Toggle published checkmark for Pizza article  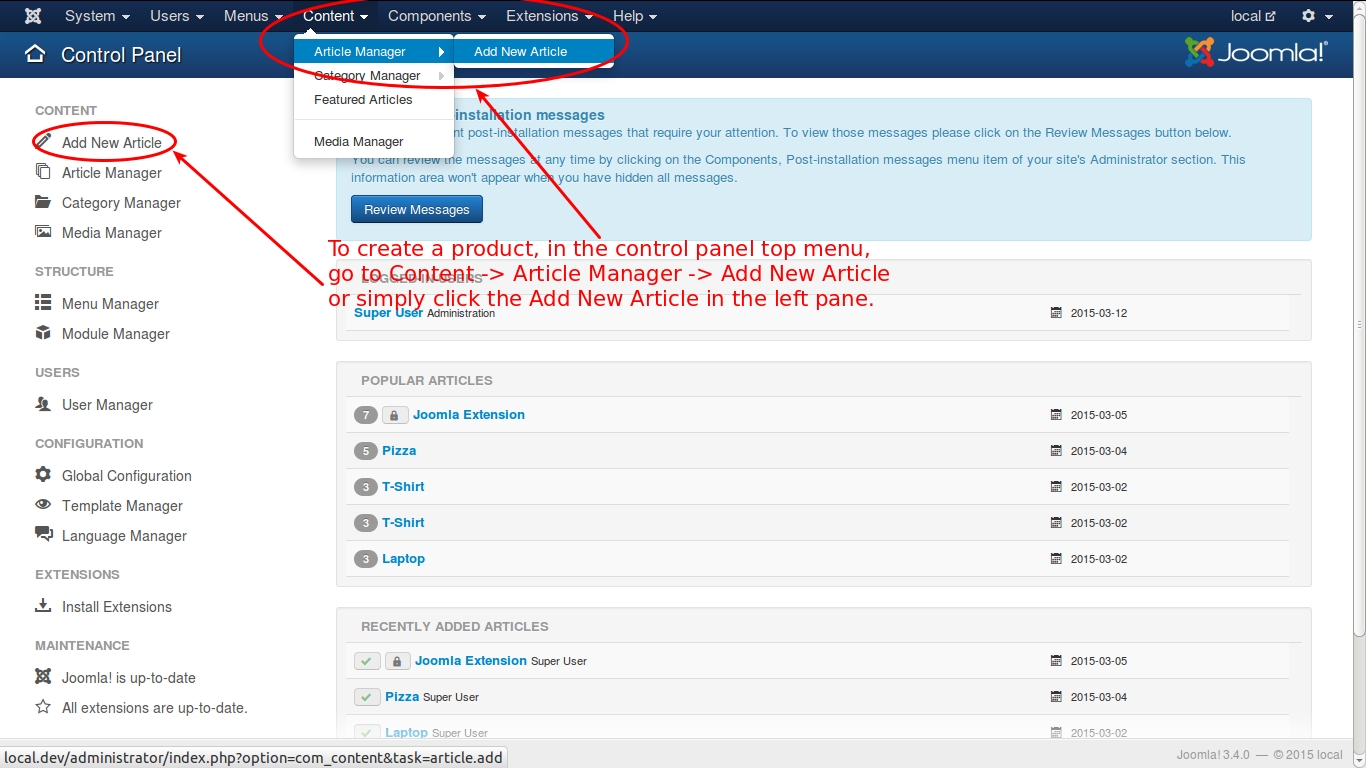(x=367, y=697)
